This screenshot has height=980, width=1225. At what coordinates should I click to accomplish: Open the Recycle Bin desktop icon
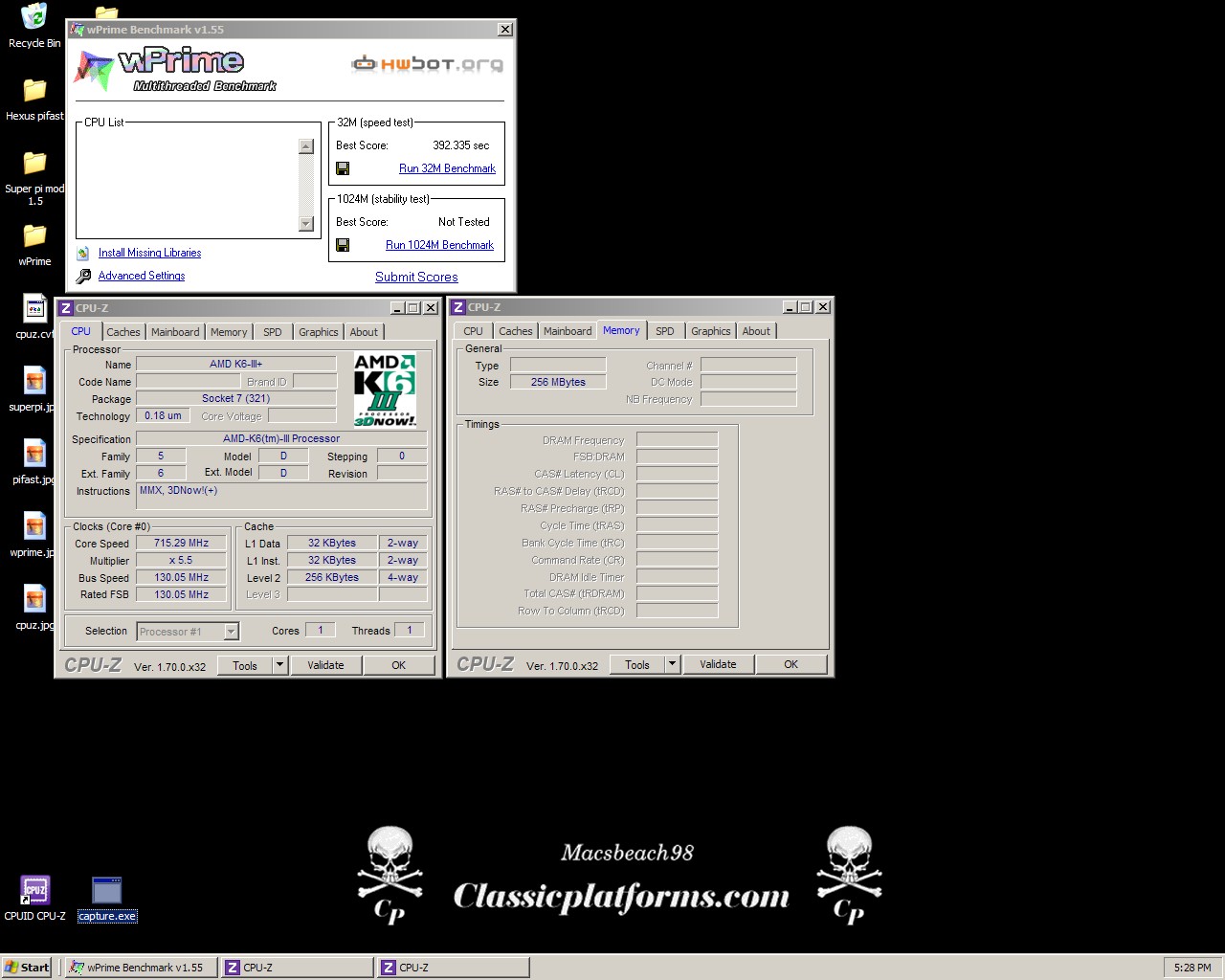pos(34,17)
